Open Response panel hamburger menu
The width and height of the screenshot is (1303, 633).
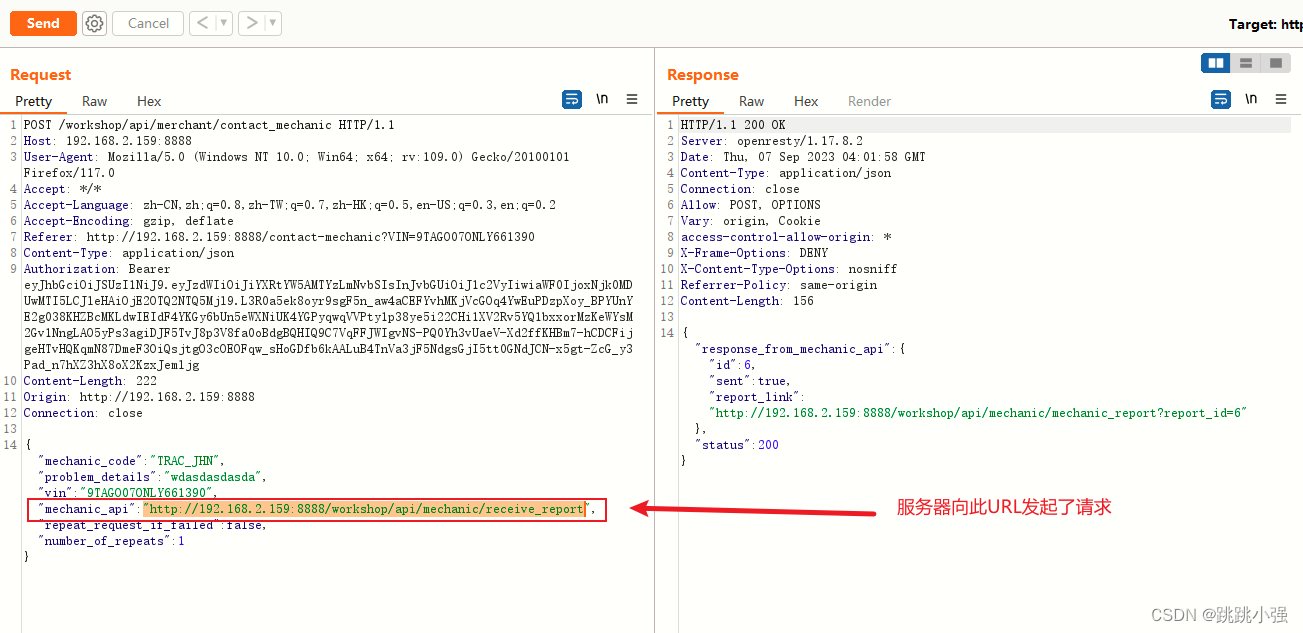pyautogui.click(x=1281, y=99)
